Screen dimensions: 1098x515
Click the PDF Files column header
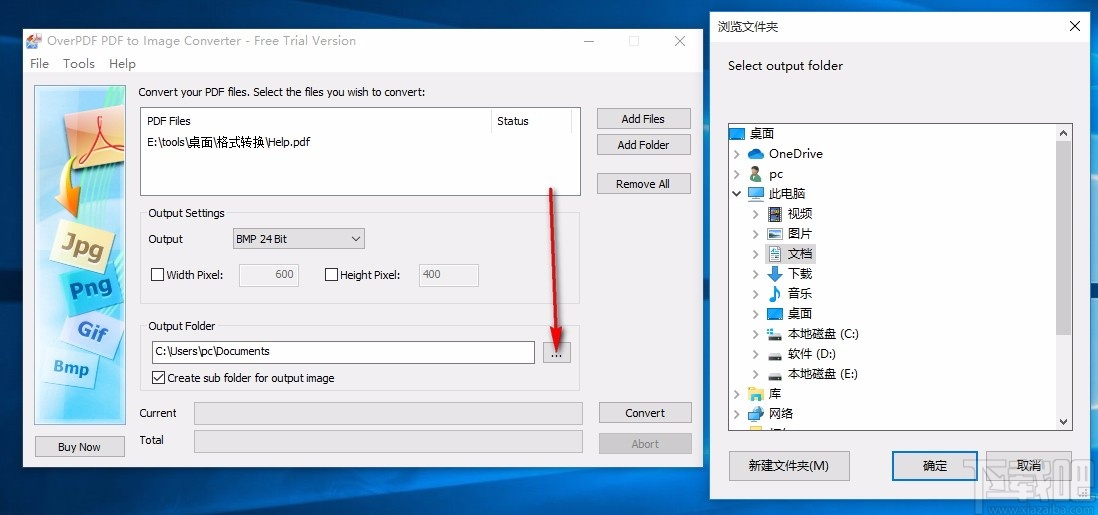tap(317, 121)
